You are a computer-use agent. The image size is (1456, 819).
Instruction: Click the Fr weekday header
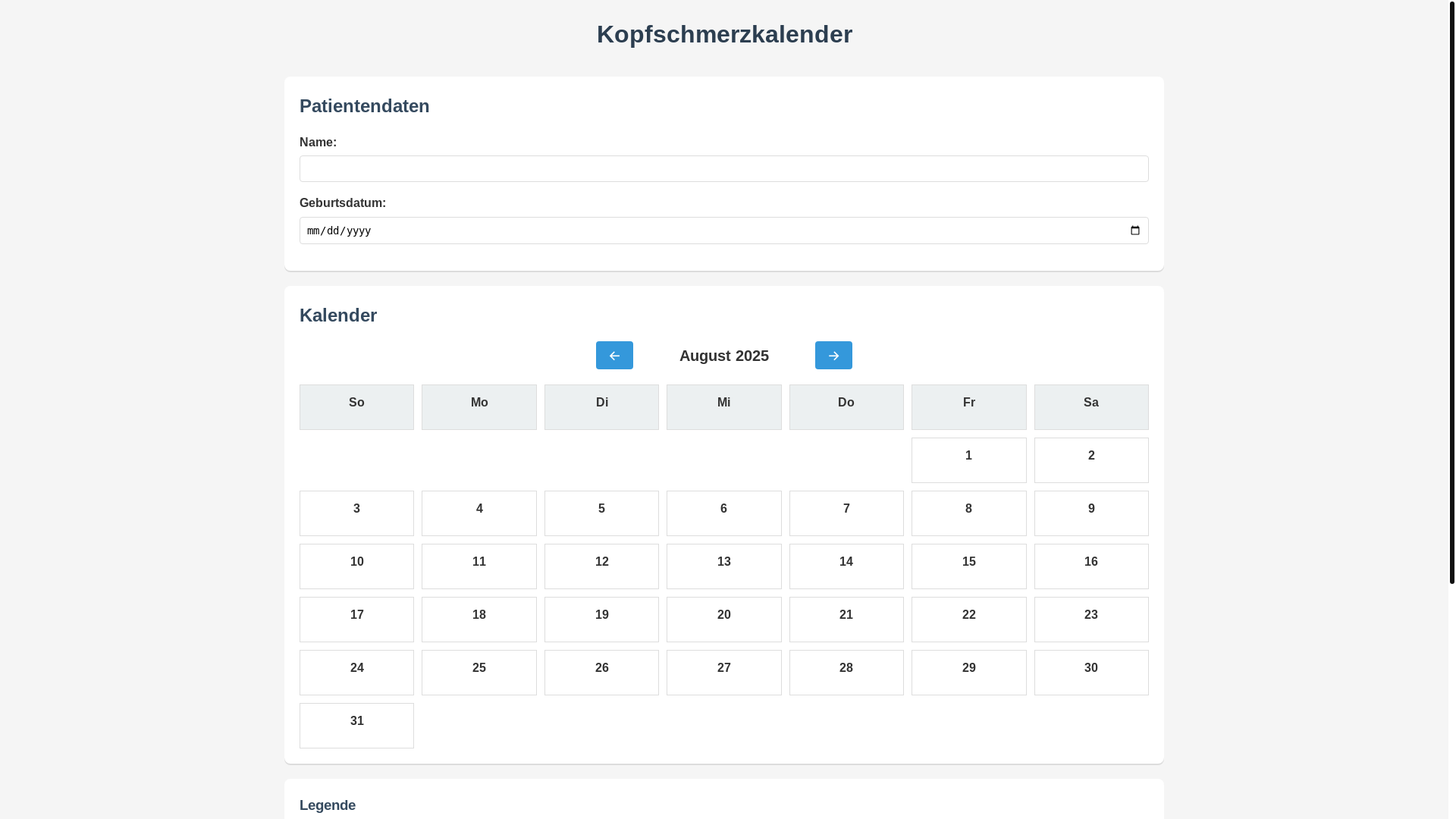(x=968, y=407)
